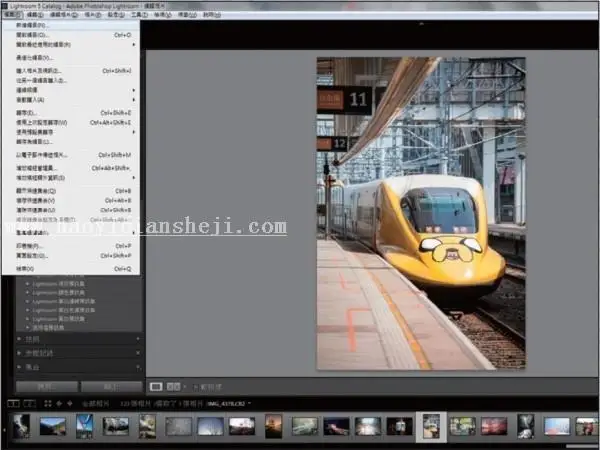Open the Develop (D) menu in menu bar
This screenshot has height=450, width=600.
[x=64, y=15]
